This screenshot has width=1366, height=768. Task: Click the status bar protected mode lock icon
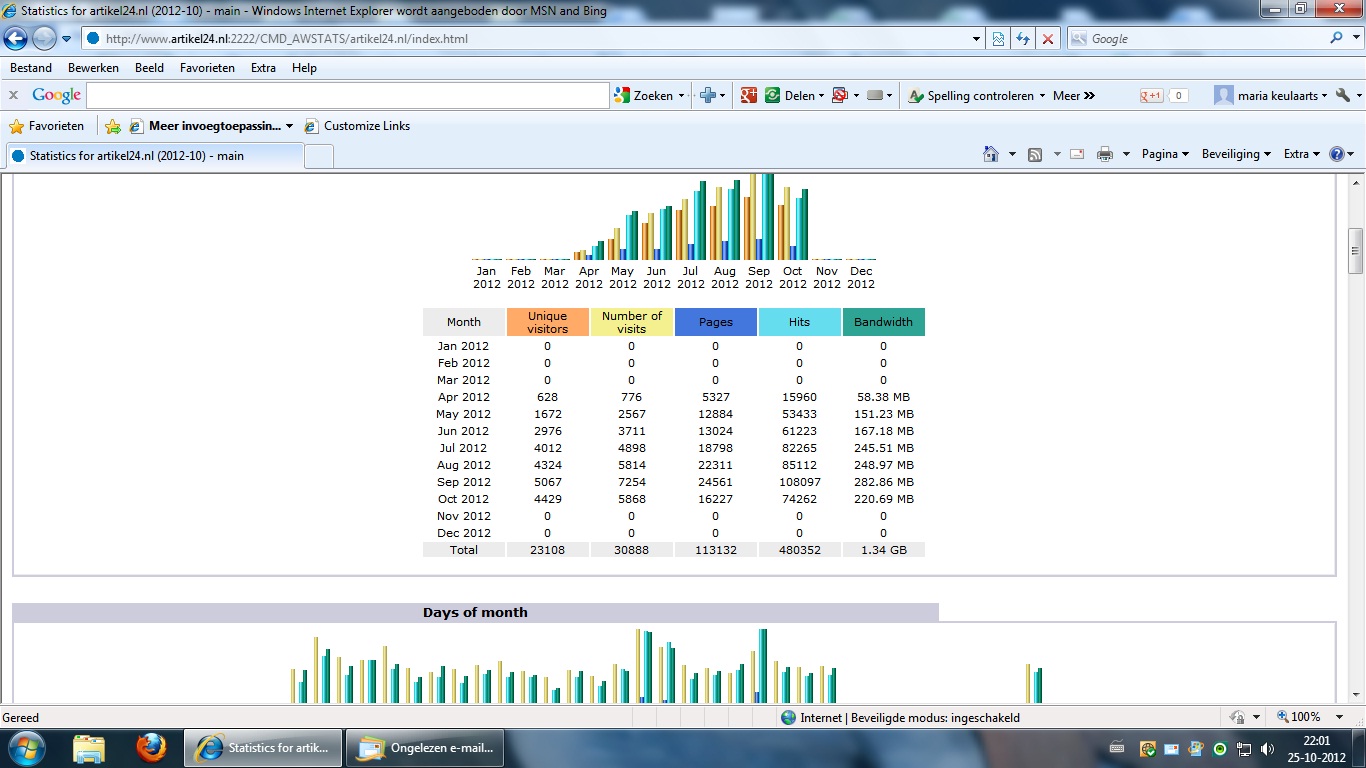click(1238, 717)
